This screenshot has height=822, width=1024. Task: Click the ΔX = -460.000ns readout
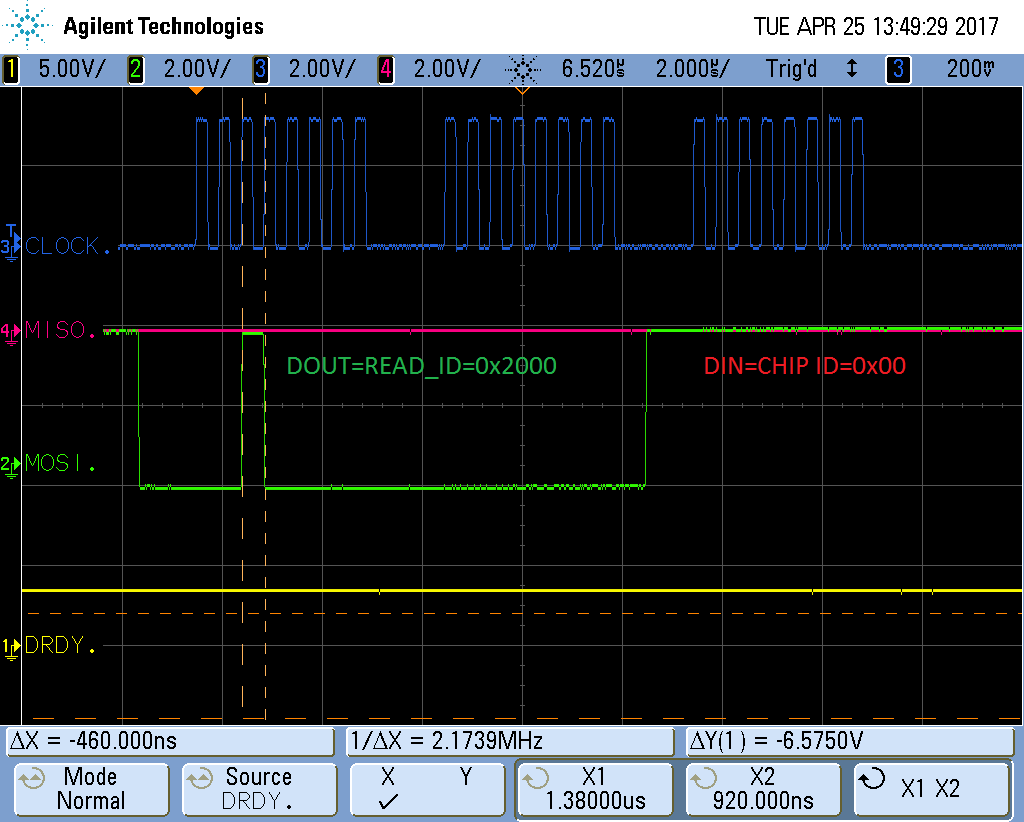170,741
